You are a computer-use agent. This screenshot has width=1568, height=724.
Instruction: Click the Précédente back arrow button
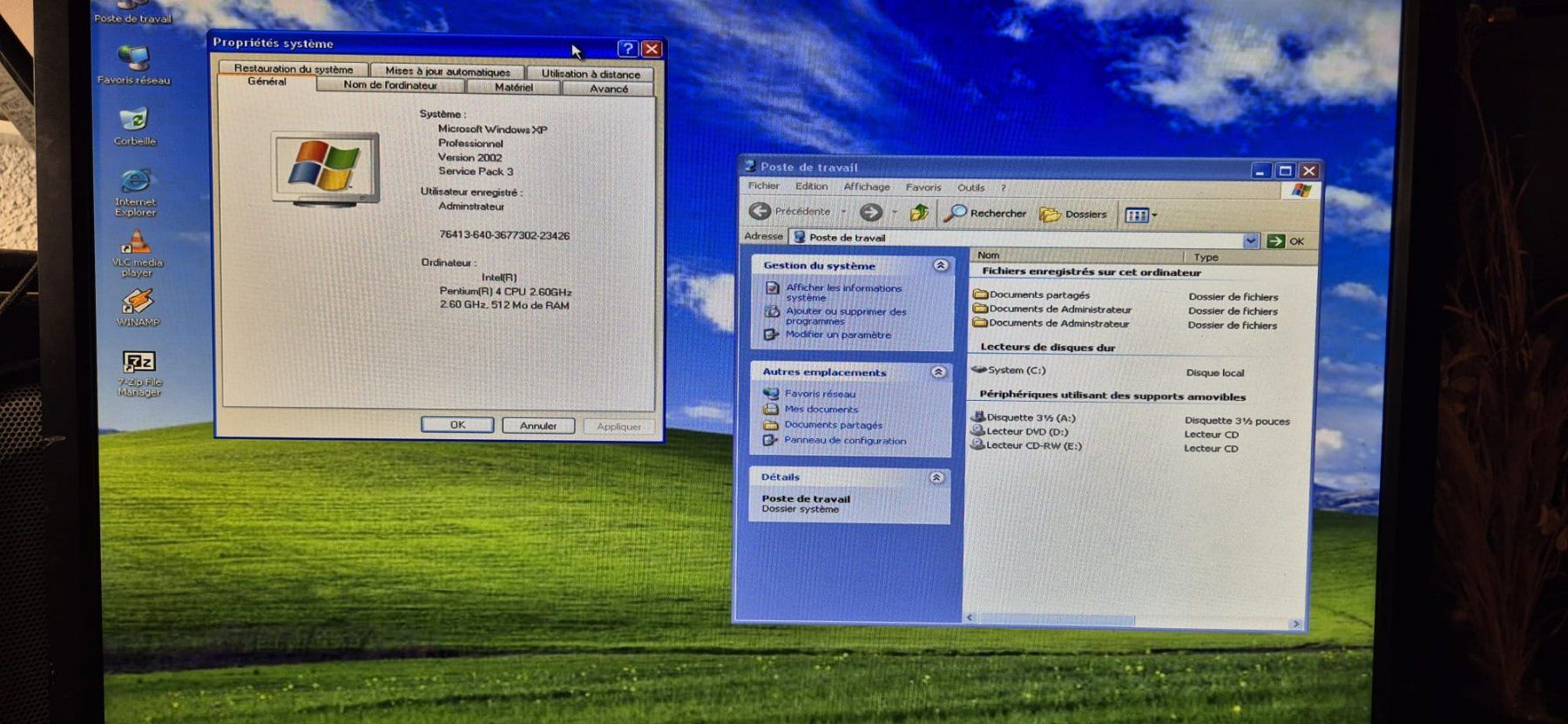tap(790, 211)
